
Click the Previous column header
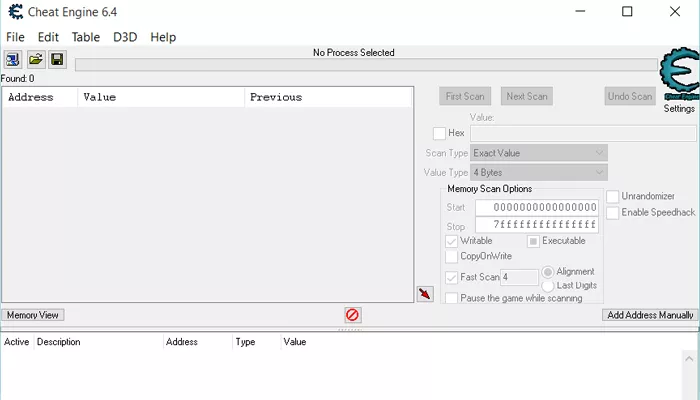[328, 97]
